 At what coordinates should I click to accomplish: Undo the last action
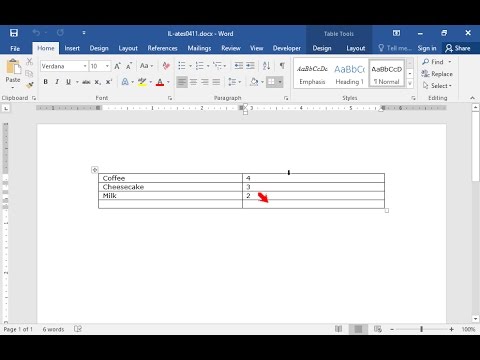click(x=36, y=33)
